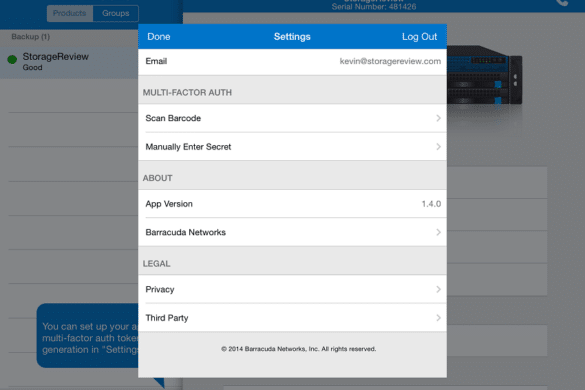
Task: Tap Done to close Settings
Action: (159, 37)
